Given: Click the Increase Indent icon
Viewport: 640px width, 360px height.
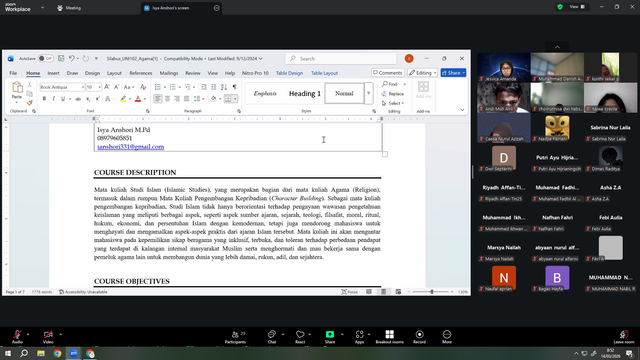Looking at the screenshot, I should (x=213, y=87).
